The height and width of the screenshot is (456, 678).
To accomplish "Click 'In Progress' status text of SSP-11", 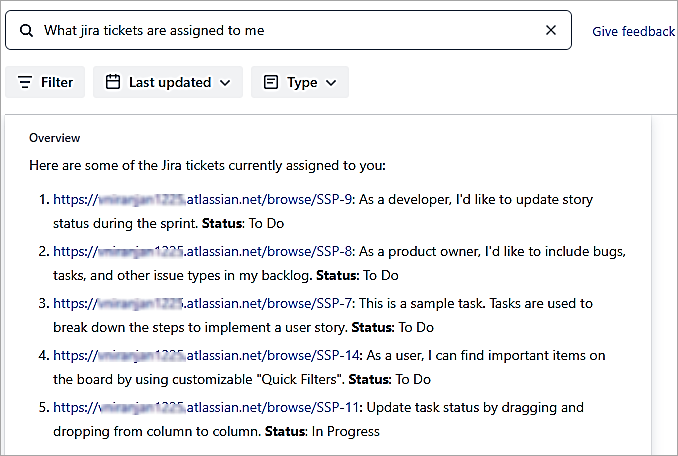I will click(345, 431).
